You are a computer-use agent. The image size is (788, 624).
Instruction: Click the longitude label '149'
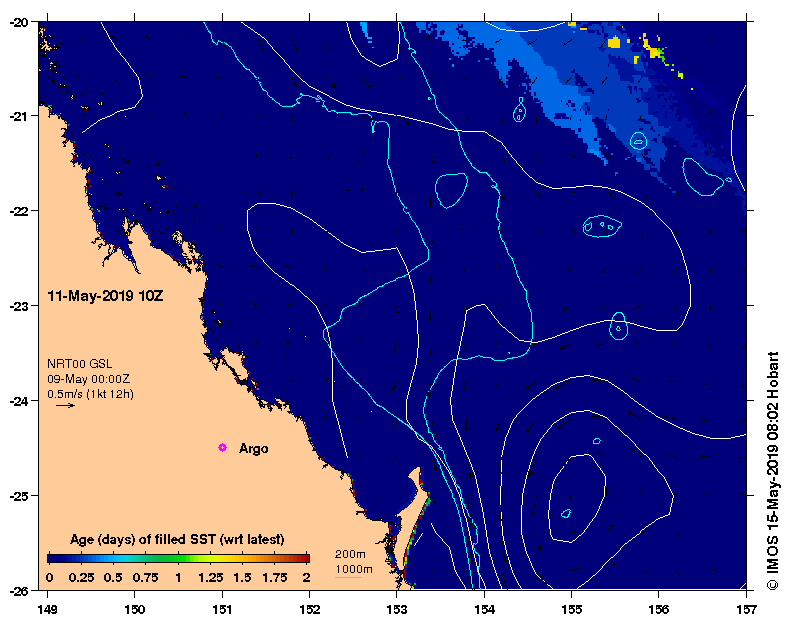[x=48, y=610]
